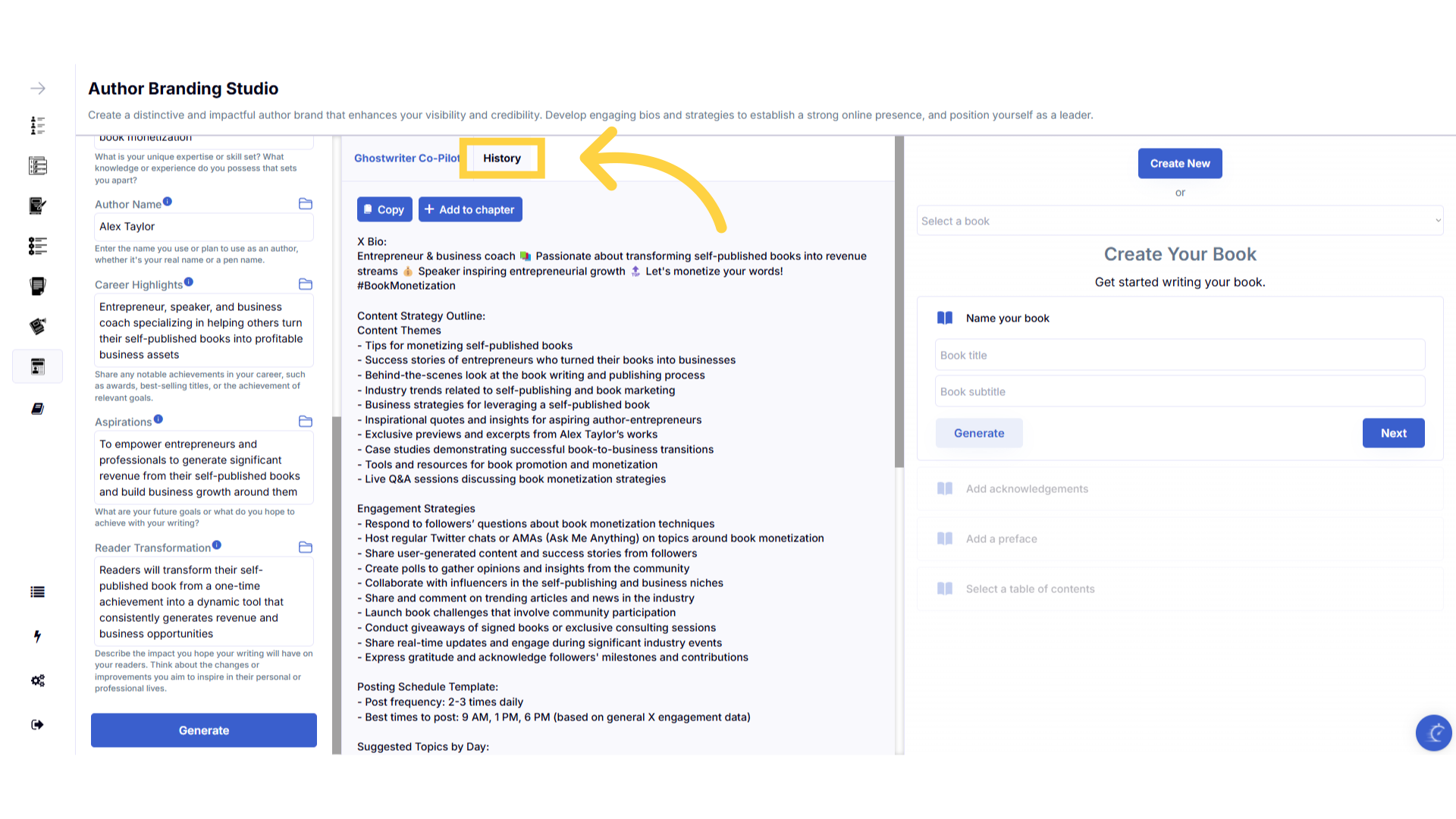Open the book icon in the sidebar

coord(37,409)
